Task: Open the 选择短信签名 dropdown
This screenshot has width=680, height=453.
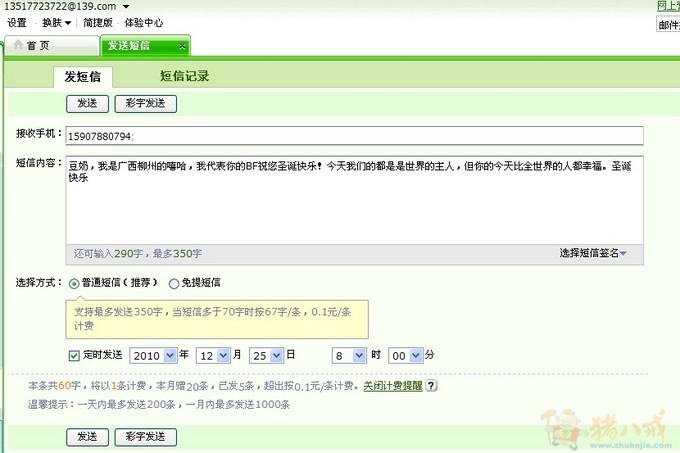Action: coord(592,253)
